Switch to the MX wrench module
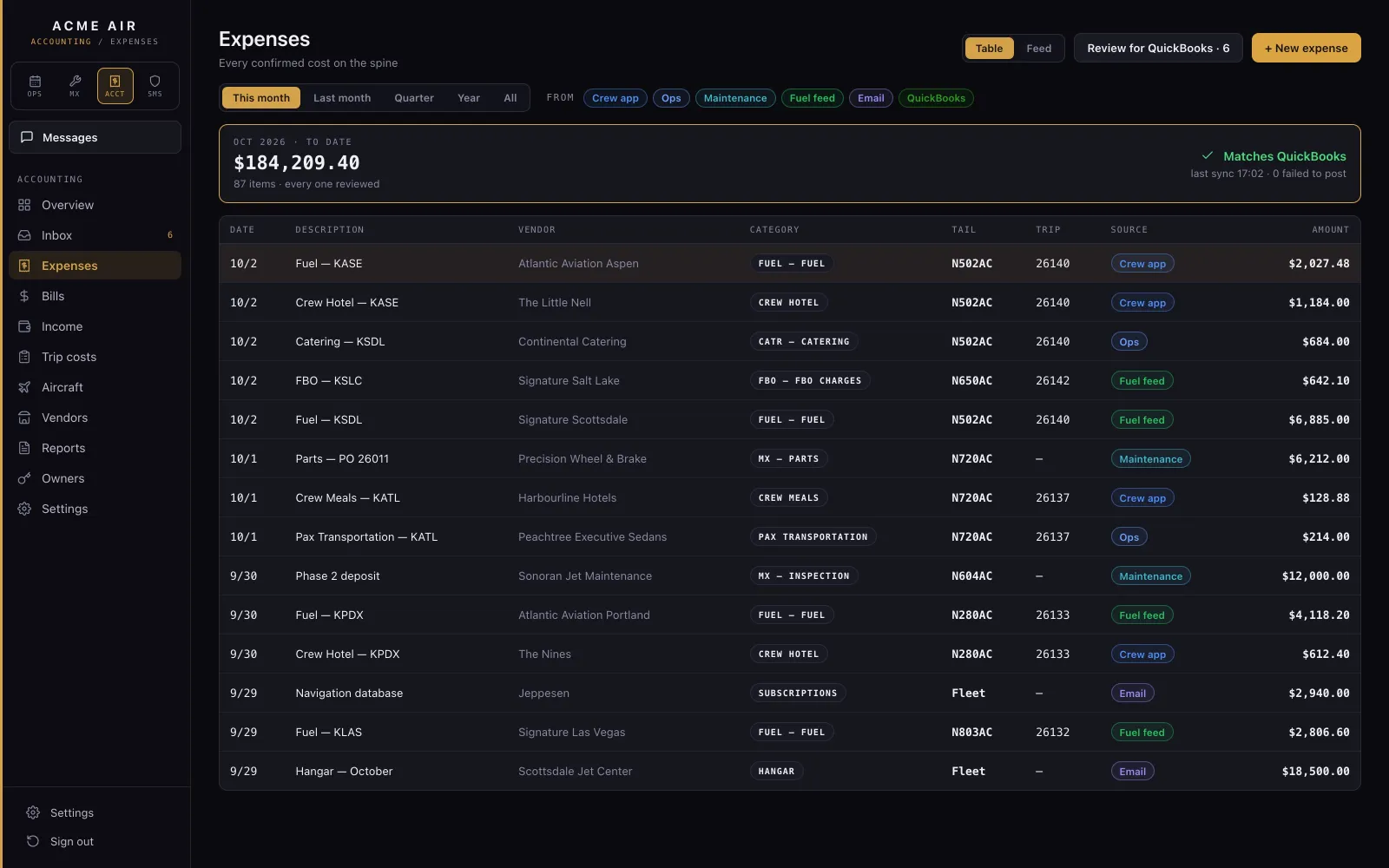Viewport: 1389px width, 868px height. pos(75,86)
